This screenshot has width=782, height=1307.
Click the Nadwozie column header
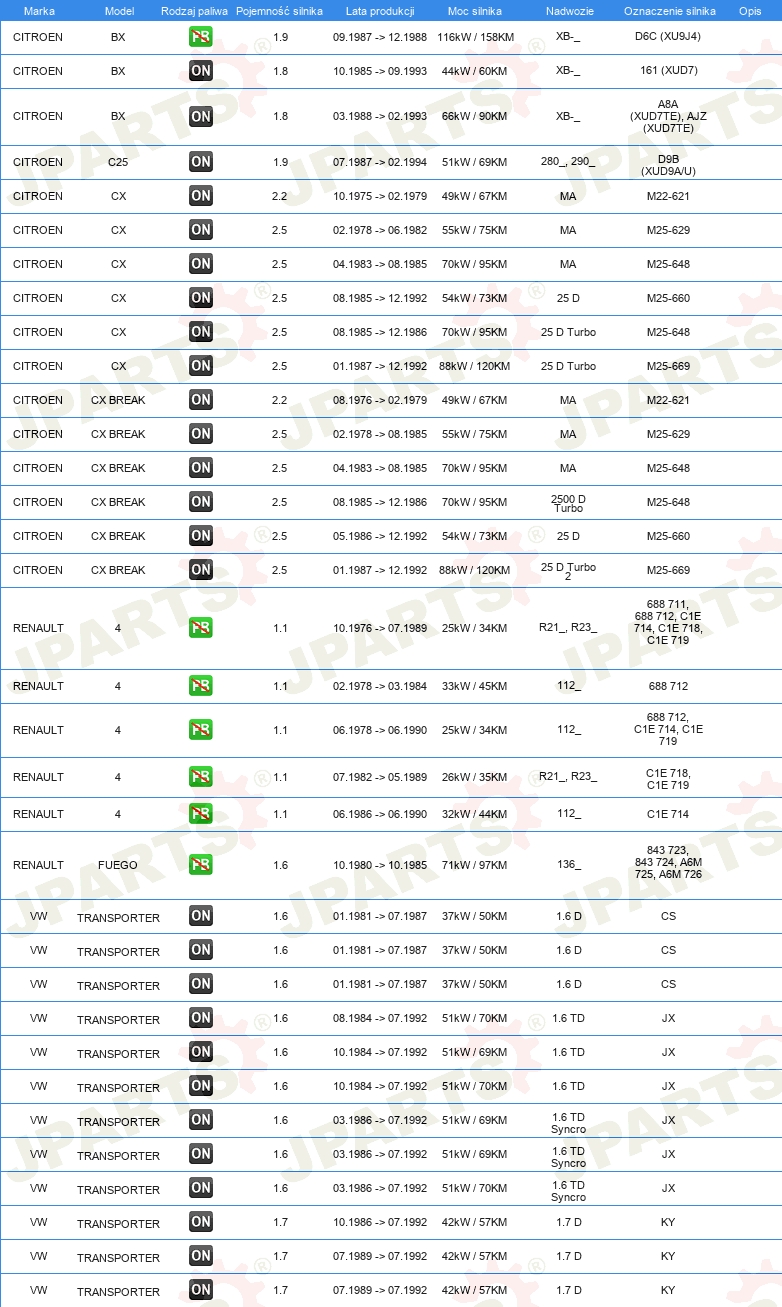568,10
